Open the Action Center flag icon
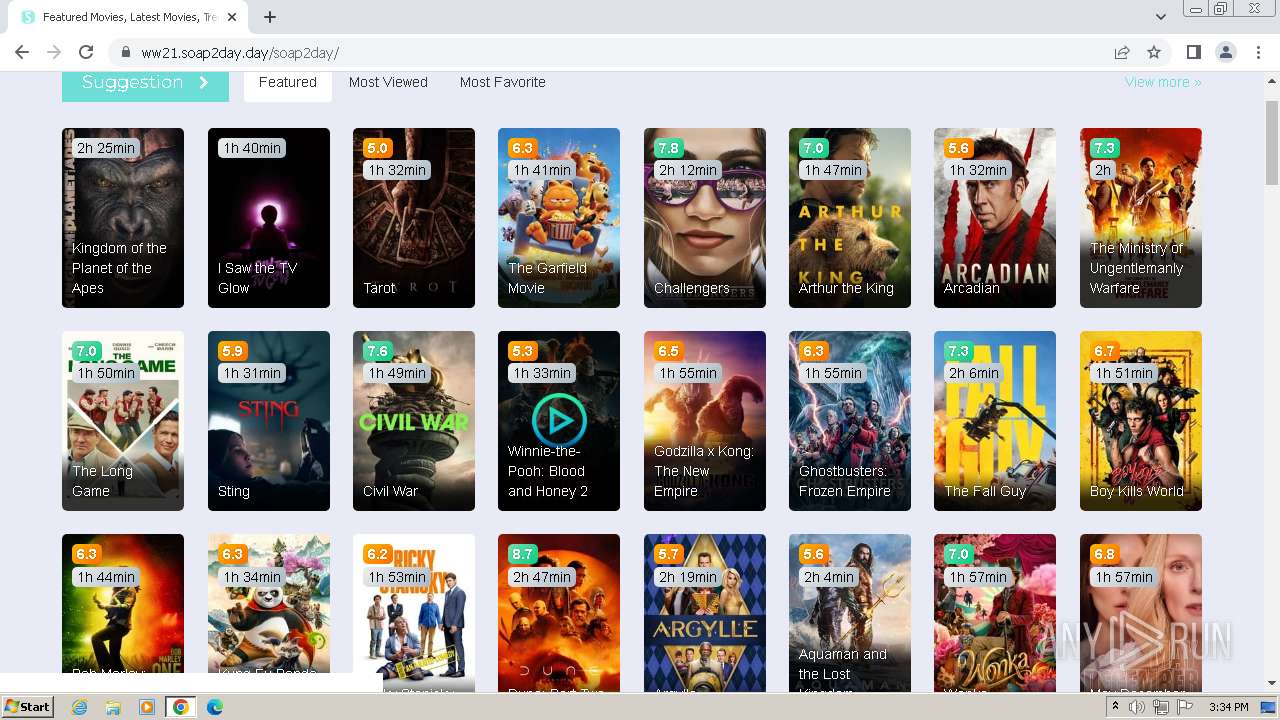1280x720 pixels. tap(1185, 707)
